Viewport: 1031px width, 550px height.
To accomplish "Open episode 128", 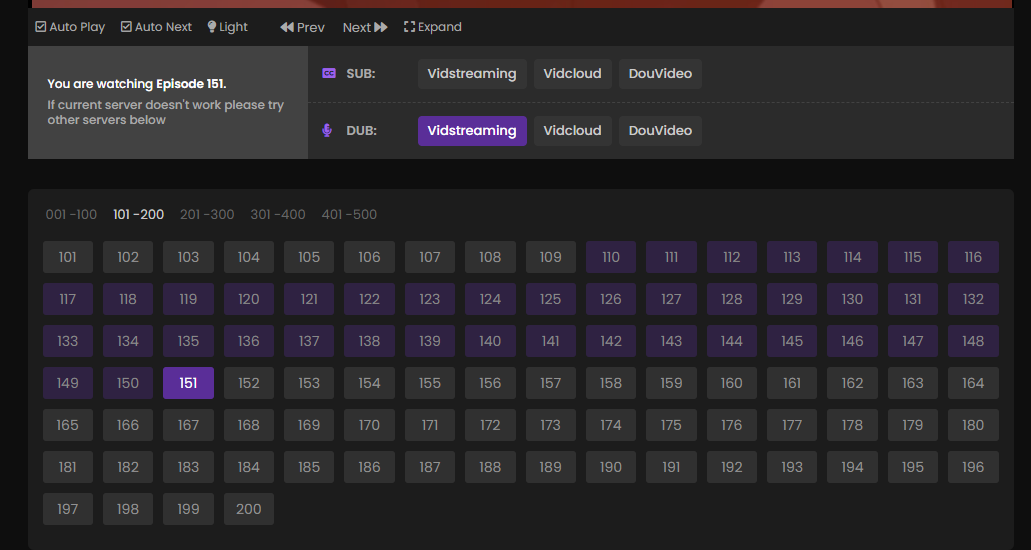I will [x=732, y=299].
